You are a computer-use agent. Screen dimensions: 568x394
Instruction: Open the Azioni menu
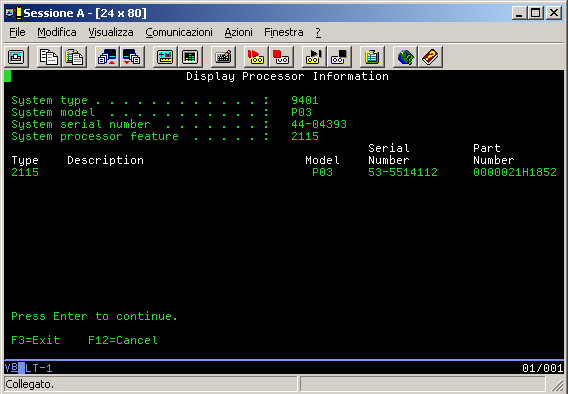238,32
